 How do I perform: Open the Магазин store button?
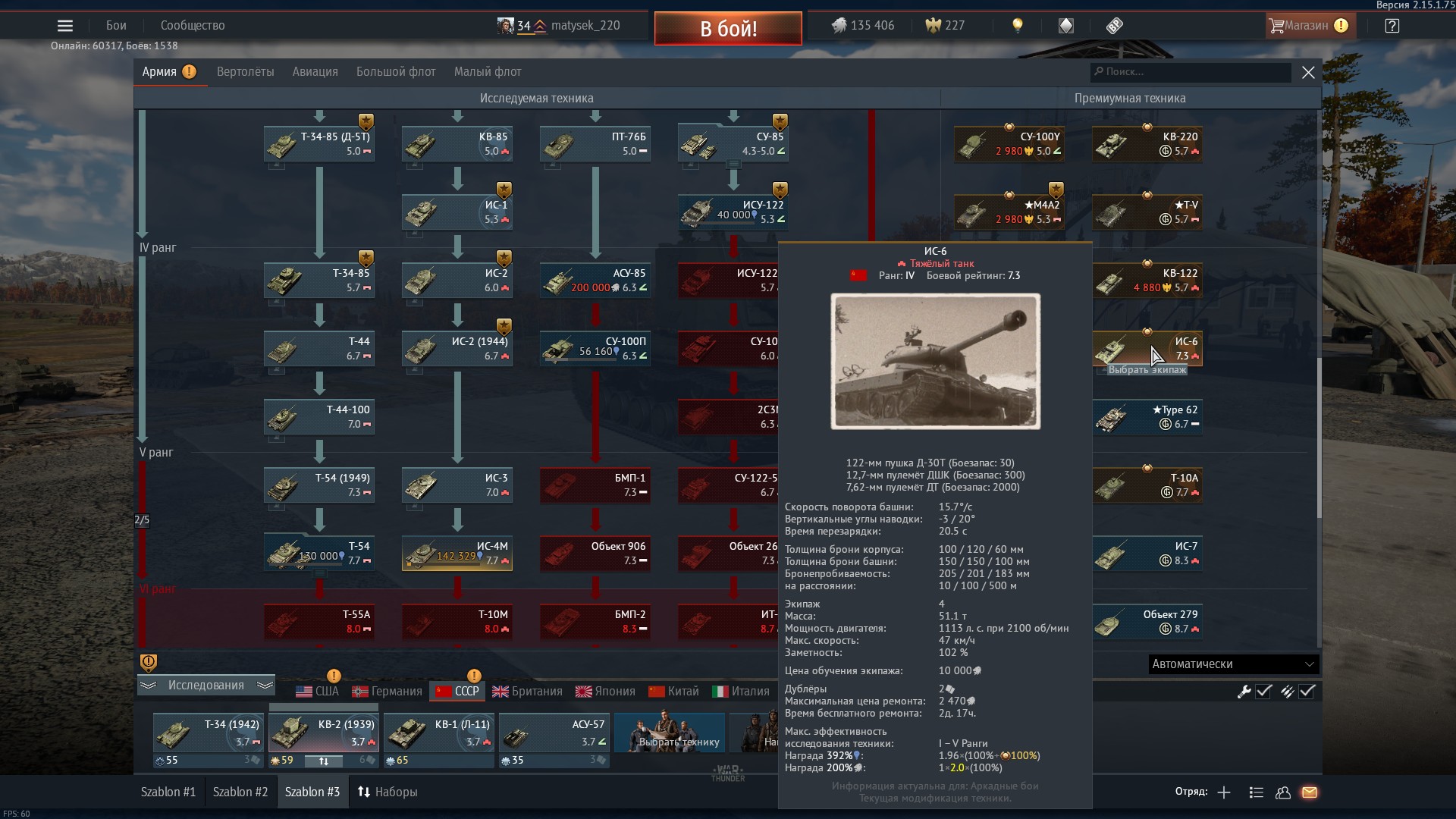point(1310,26)
